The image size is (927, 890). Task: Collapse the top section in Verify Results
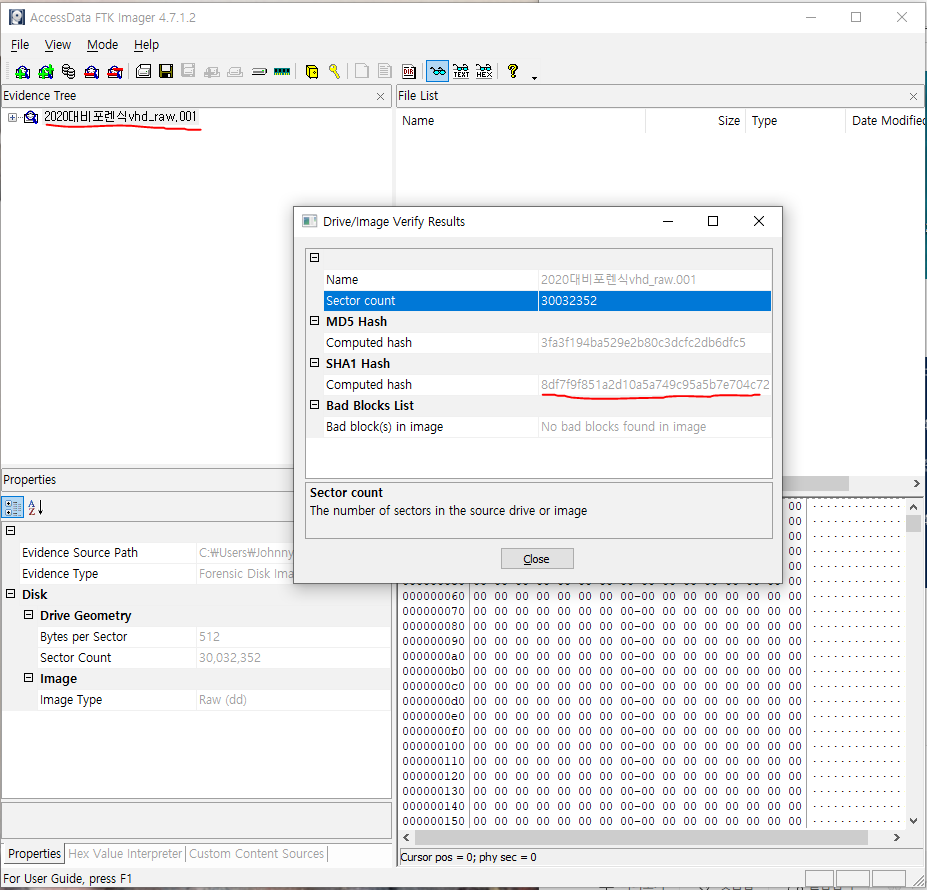point(315,257)
